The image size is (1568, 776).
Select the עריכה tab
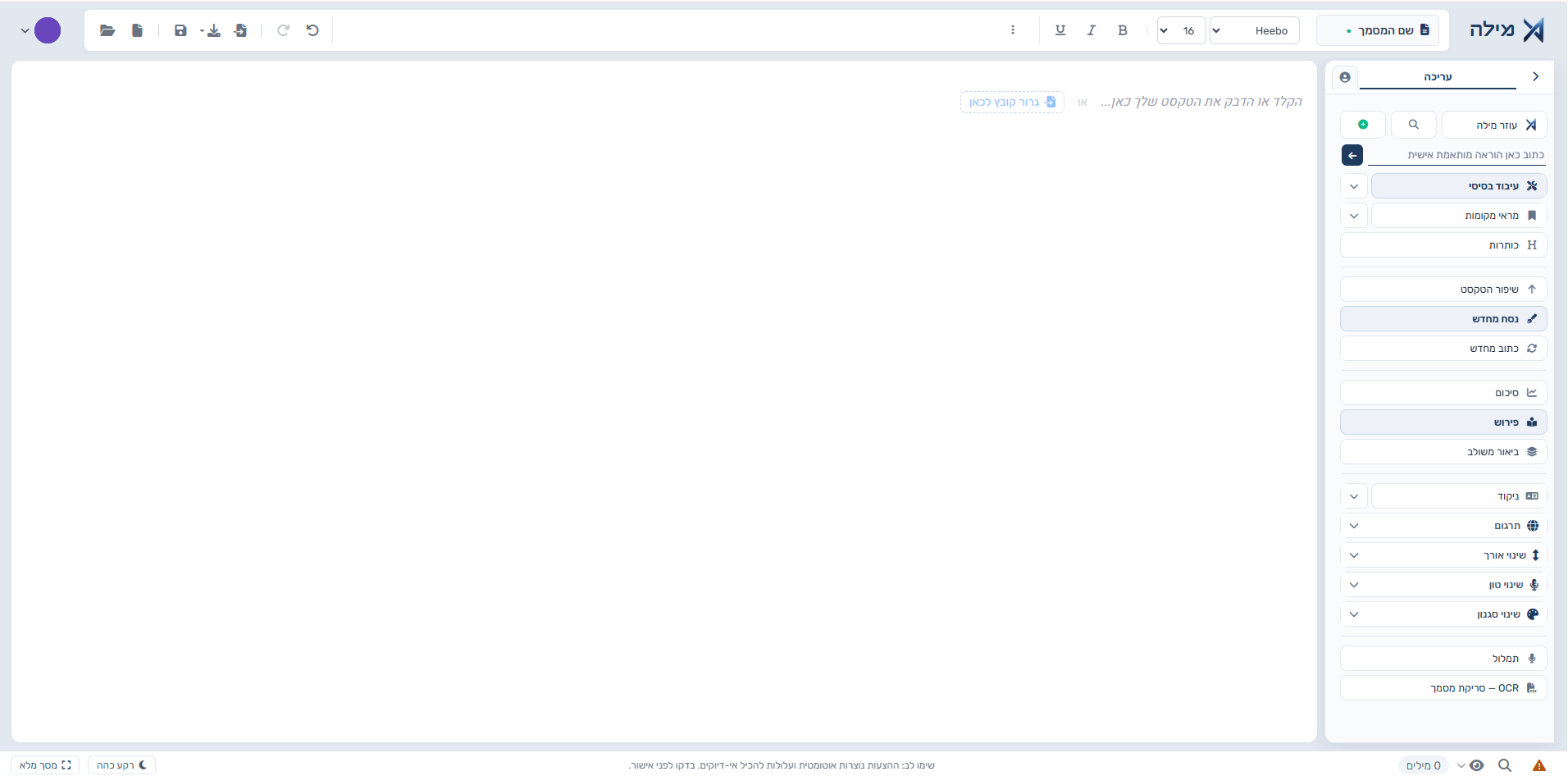click(x=1438, y=77)
